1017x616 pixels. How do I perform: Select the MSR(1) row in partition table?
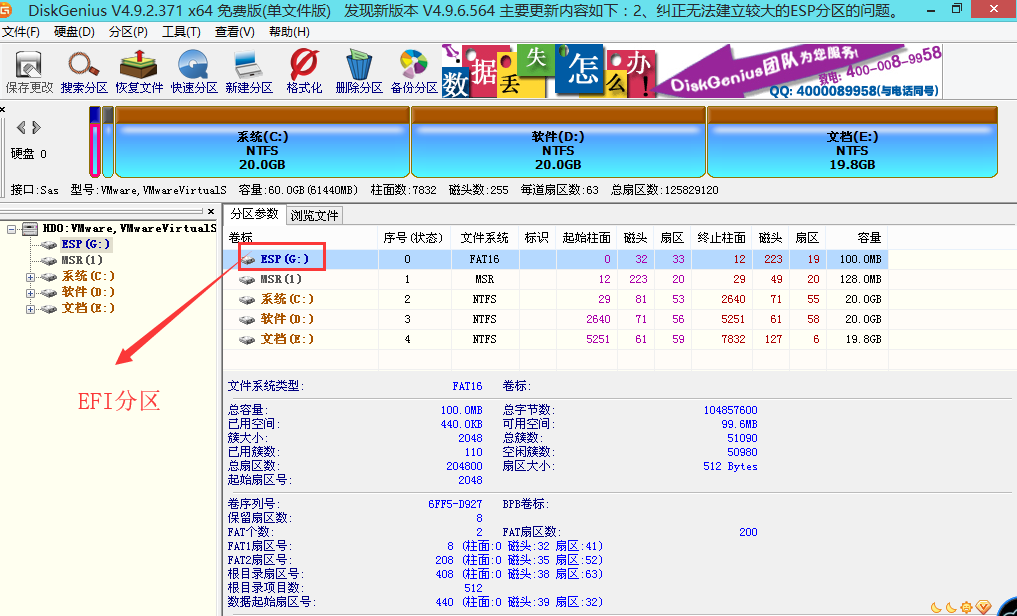click(x=555, y=279)
